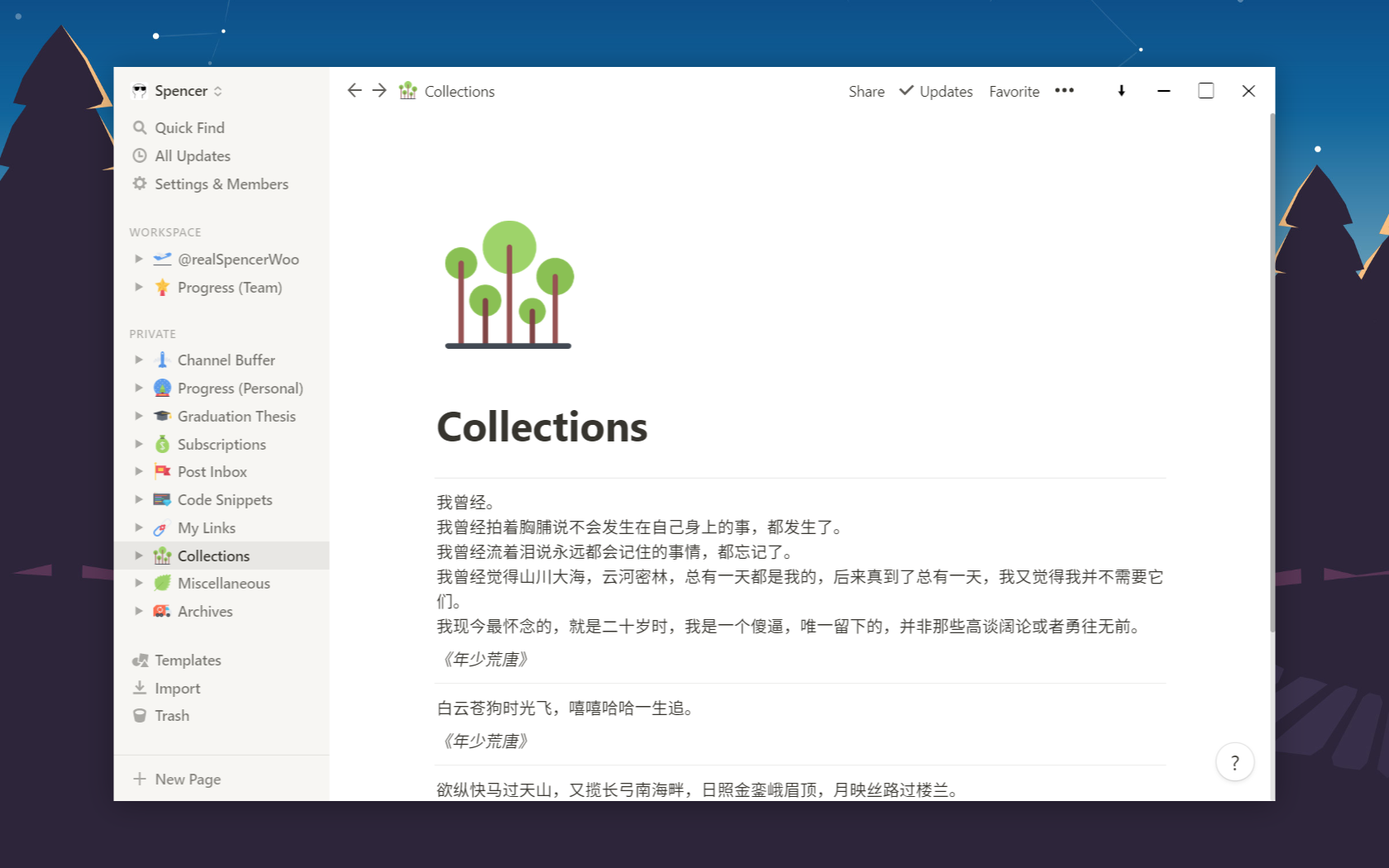Open the Templates icon

[140, 660]
